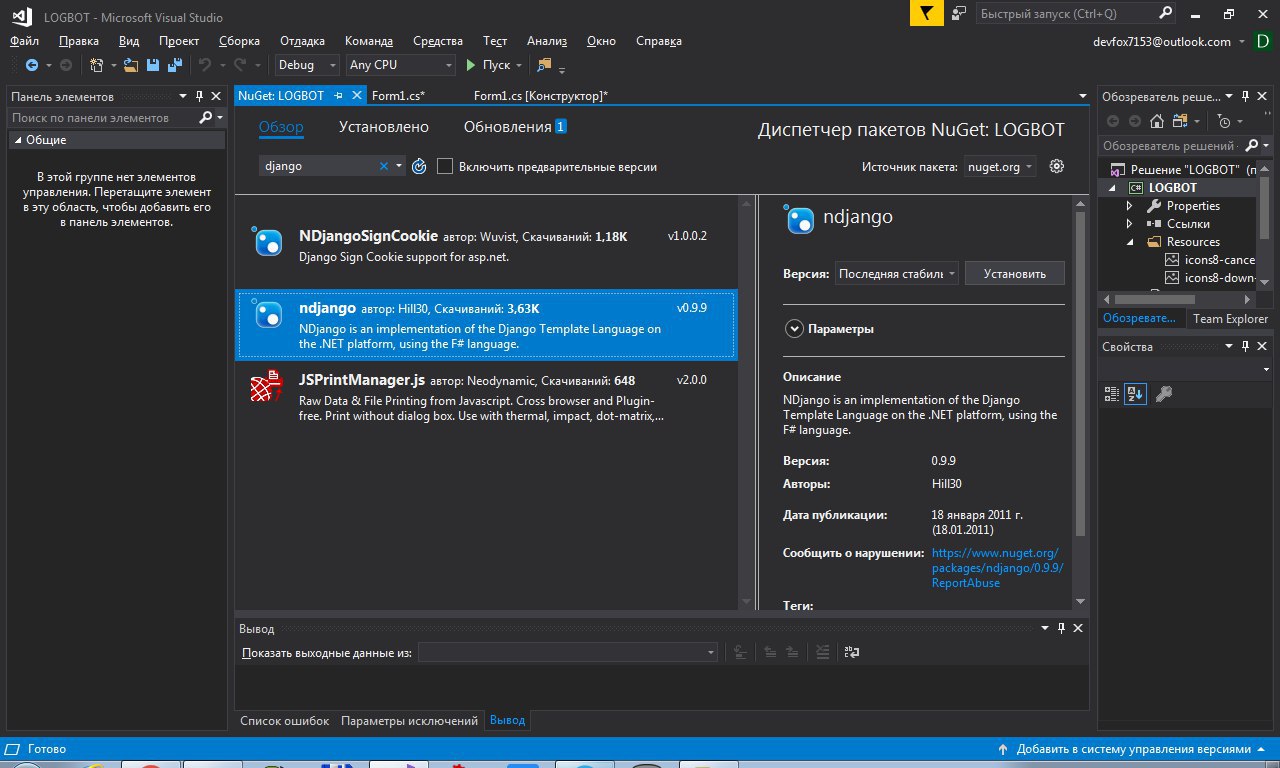Clear the django search text with X

tap(383, 167)
